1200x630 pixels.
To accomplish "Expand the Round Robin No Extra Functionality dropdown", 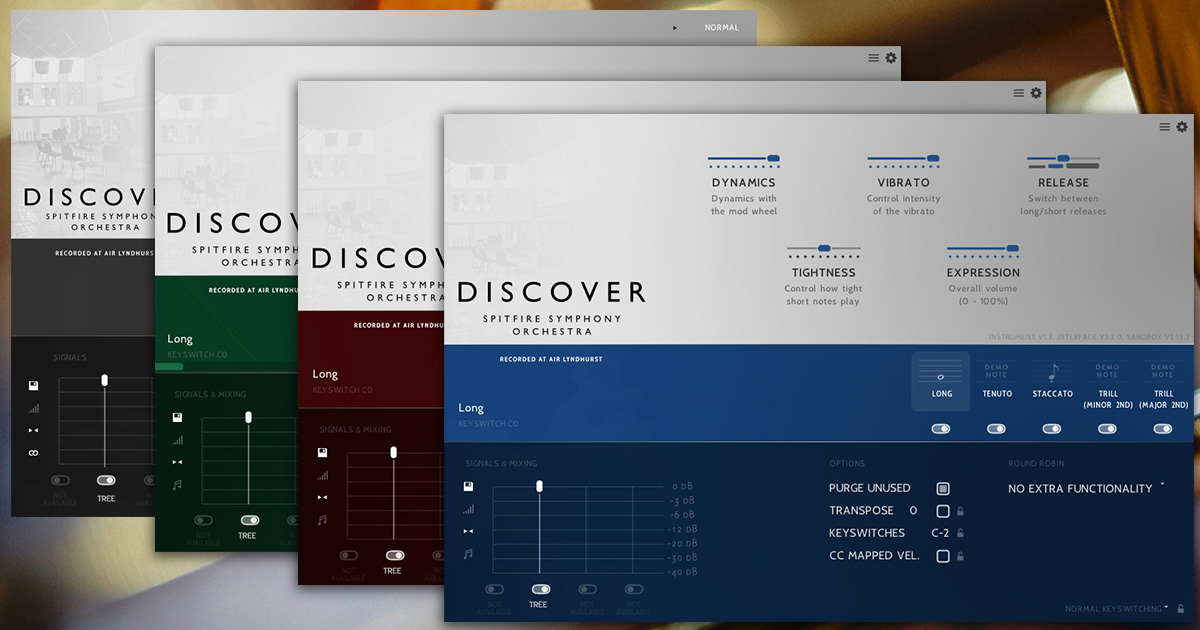I will [x=1086, y=488].
